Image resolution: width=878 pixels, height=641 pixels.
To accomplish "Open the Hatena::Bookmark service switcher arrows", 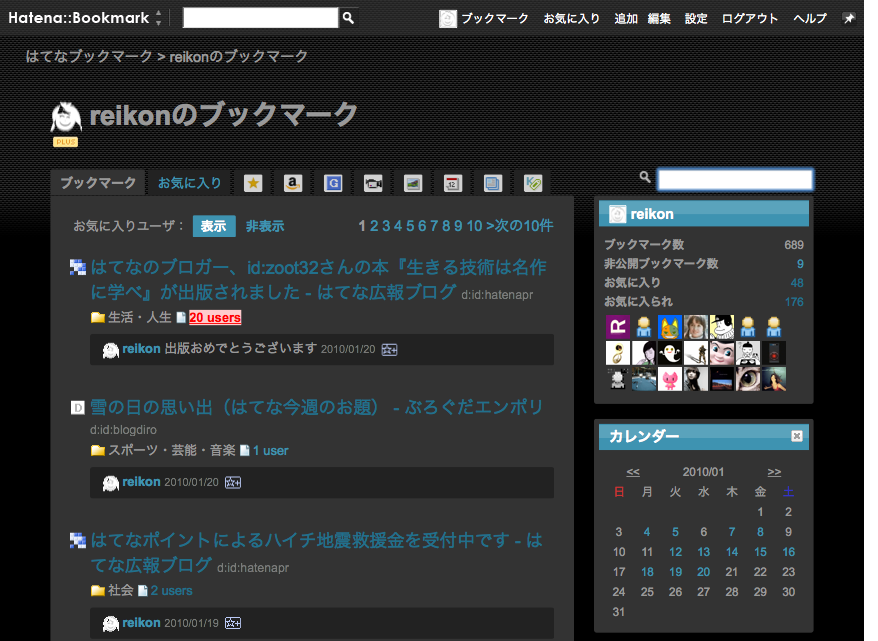I will click(x=158, y=18).
